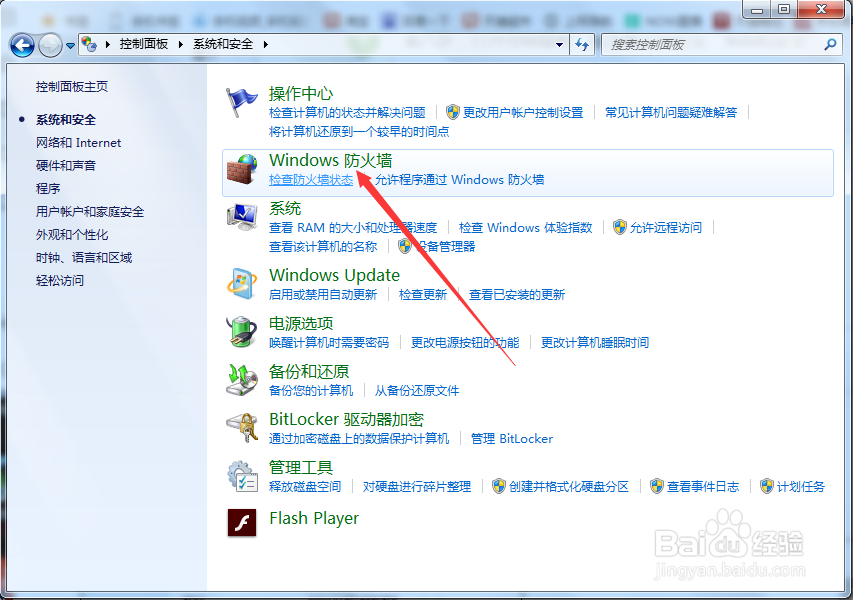Click 对硬盘进行碎片整理 link
Viewport: 853px width, 600px height.
[x=417, y=486]
